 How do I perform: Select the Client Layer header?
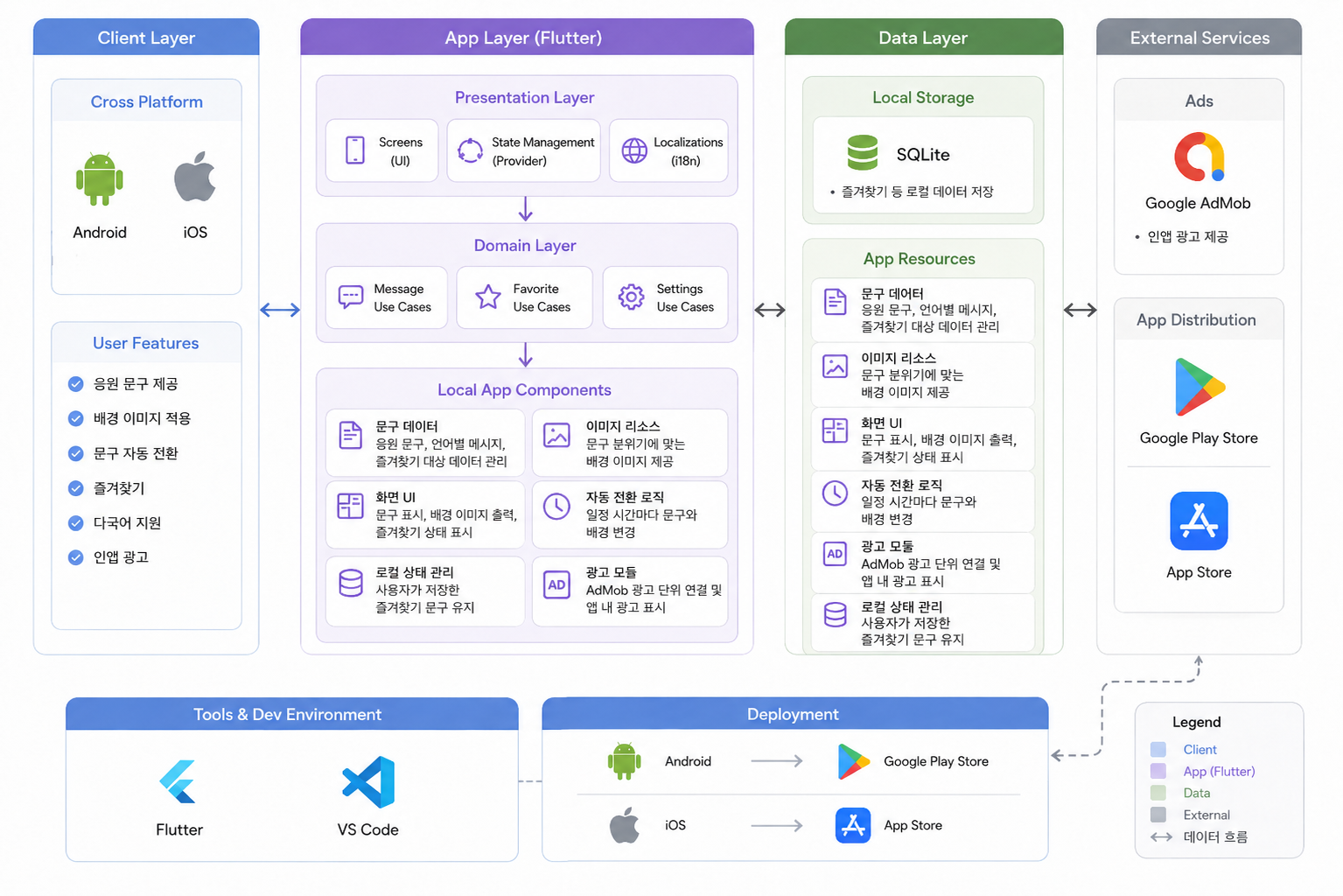point(146,38)
